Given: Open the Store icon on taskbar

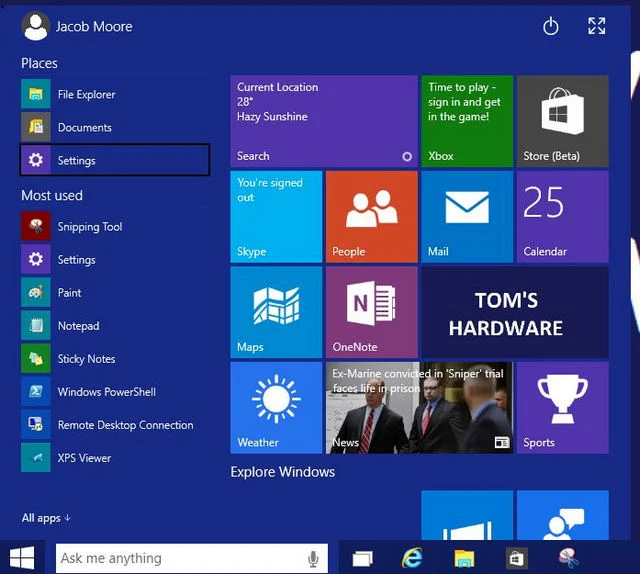Looking at the screenshot, I should (516, 558).
